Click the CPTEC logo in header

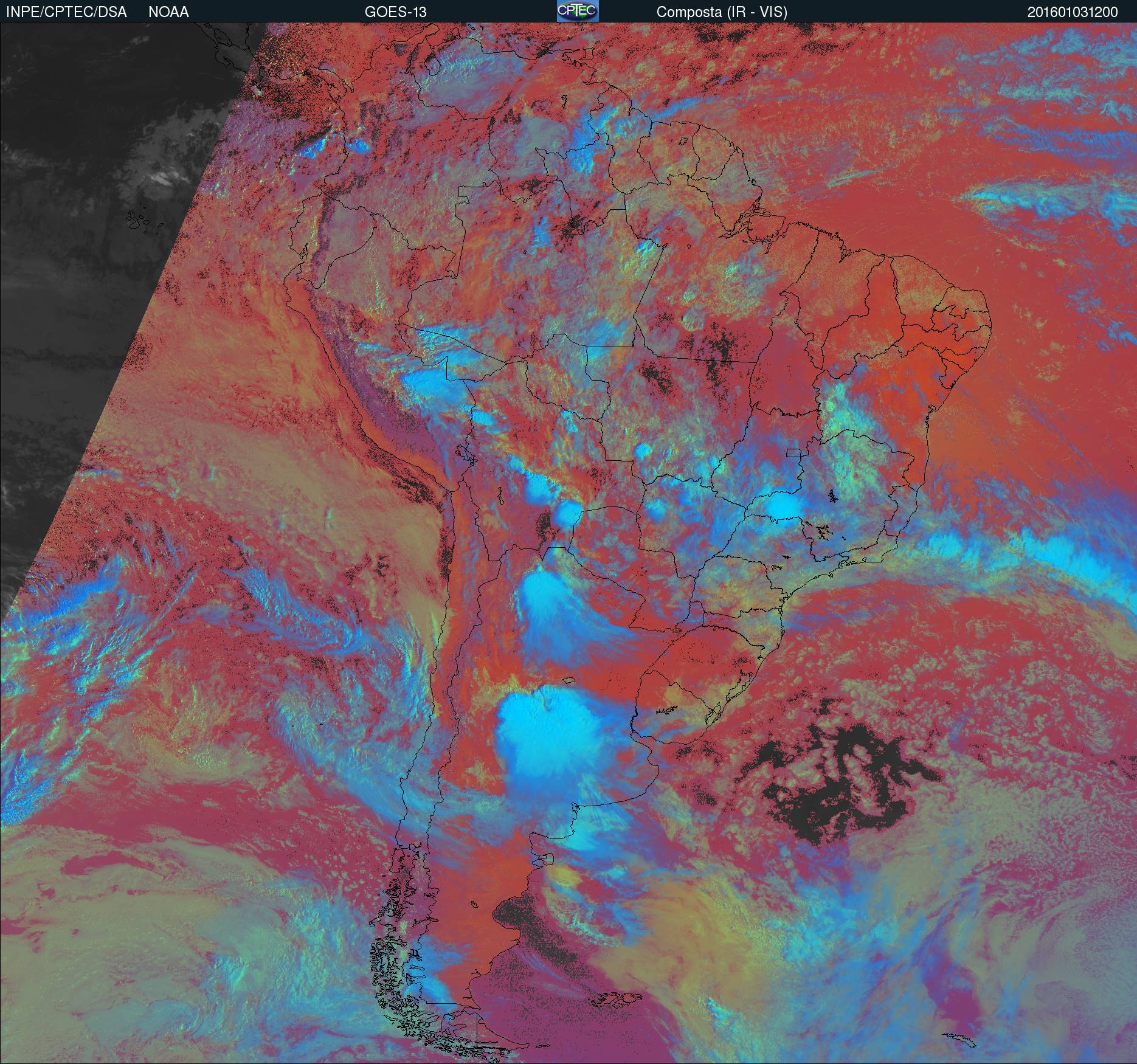578,11
